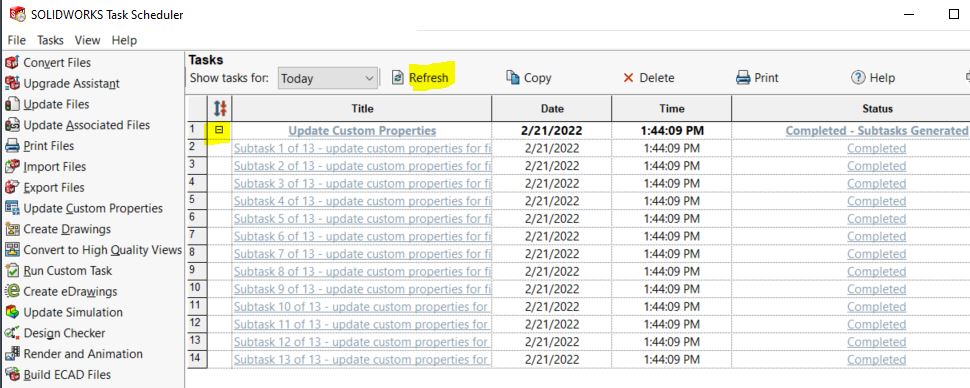Open the View menu
This screenshot has width=970, height=388.
(x=87, y=40)
